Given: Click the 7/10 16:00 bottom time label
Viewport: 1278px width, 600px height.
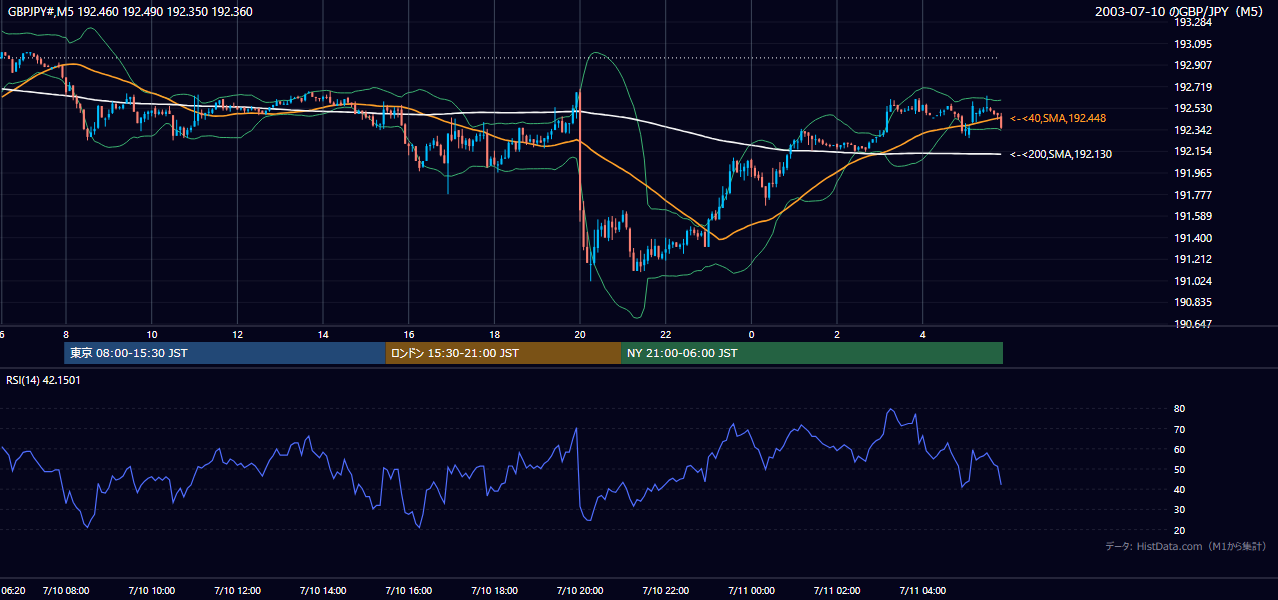Looking at the screenshot, I should click(409, 591).
